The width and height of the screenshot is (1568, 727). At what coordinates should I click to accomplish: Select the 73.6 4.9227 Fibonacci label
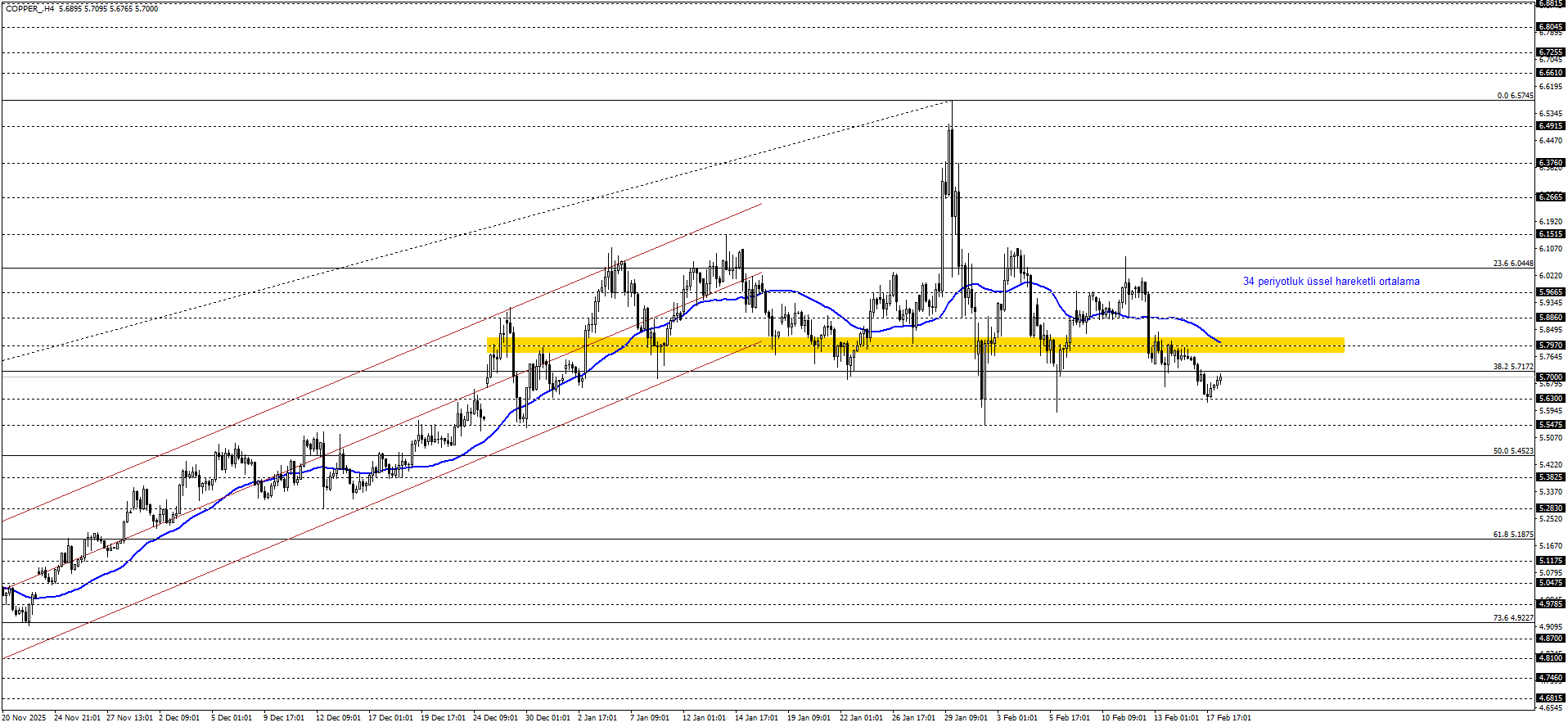pos(1513,618)
